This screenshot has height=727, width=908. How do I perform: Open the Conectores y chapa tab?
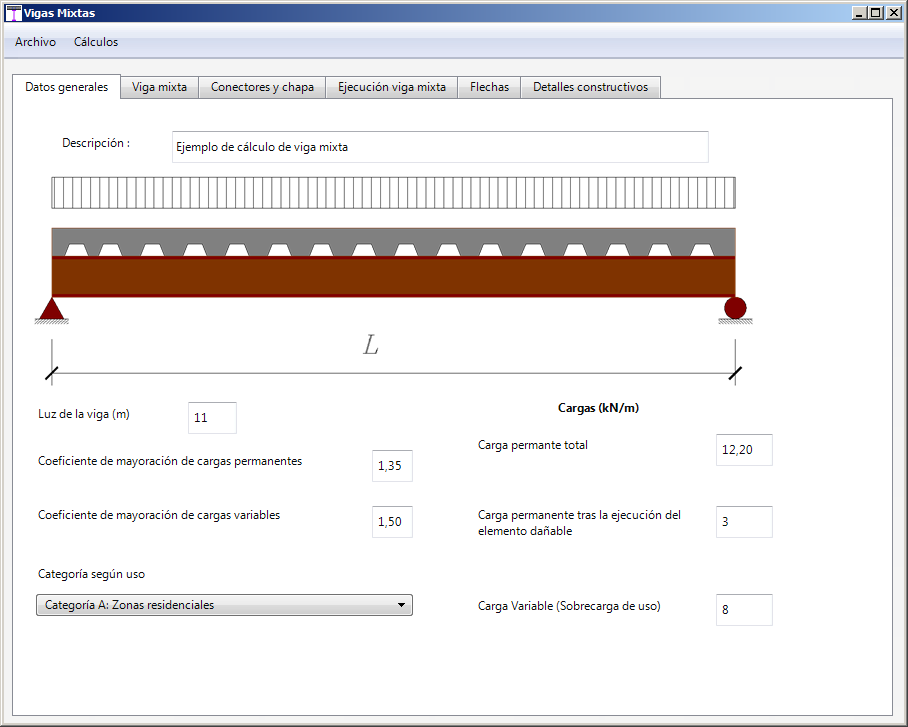coord(262,87)
